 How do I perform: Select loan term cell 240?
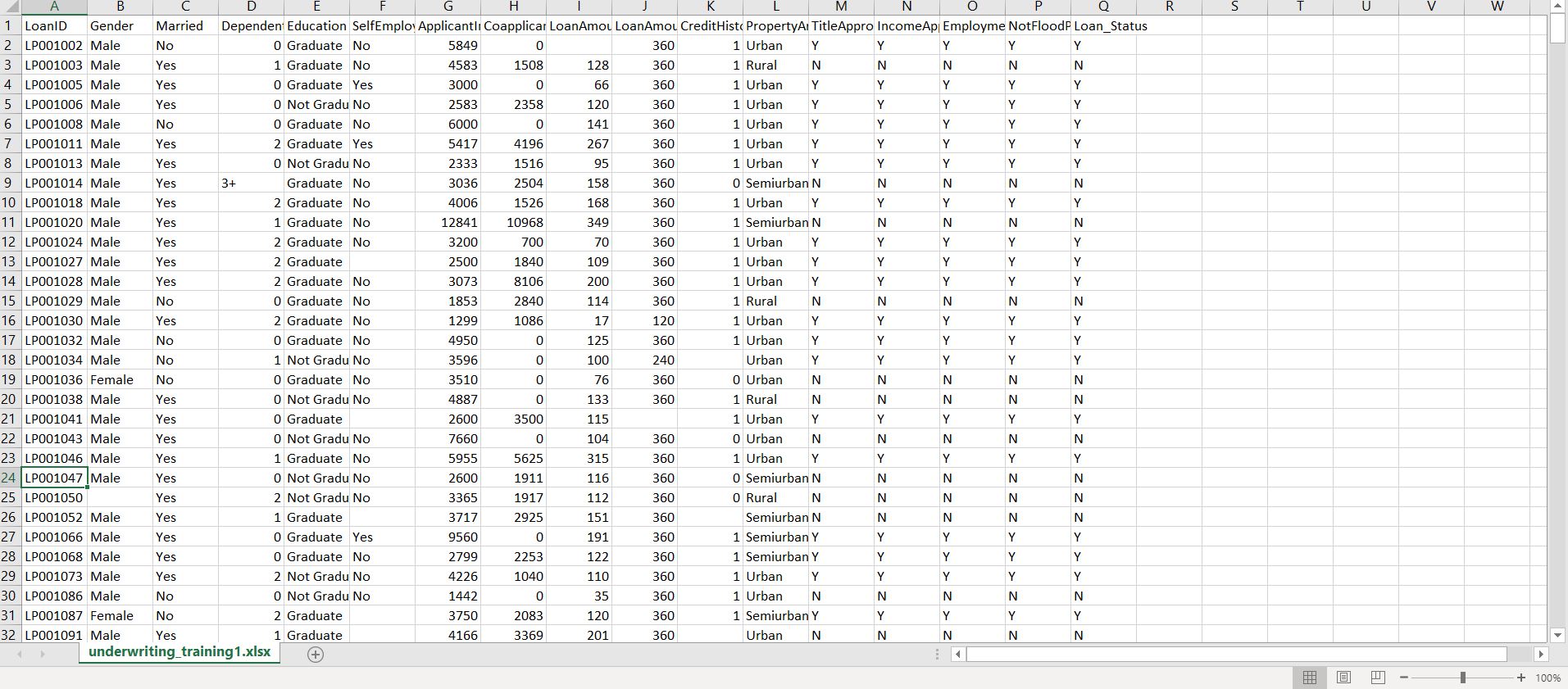(644, 360)
